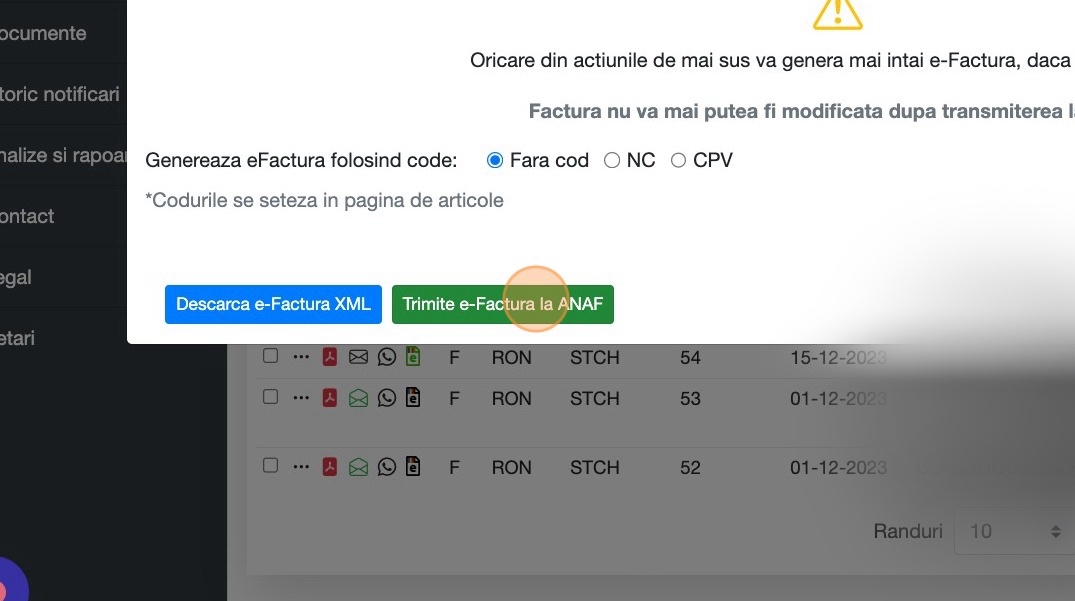Click 'Descarca e-Factura XML' button
Image resolution: width=1075 pixels, height=601 pixels.
pyautogui.click(x=273, y=304)
